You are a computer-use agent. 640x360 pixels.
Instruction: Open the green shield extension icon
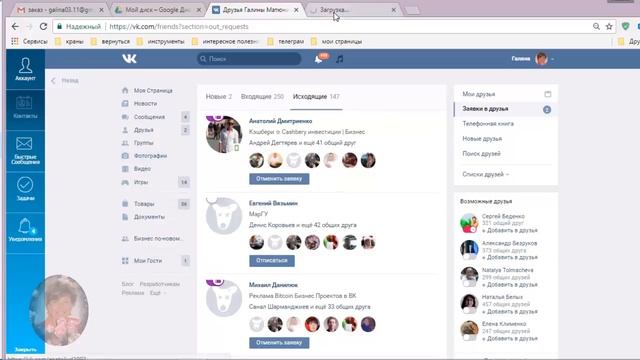(625, 27)
